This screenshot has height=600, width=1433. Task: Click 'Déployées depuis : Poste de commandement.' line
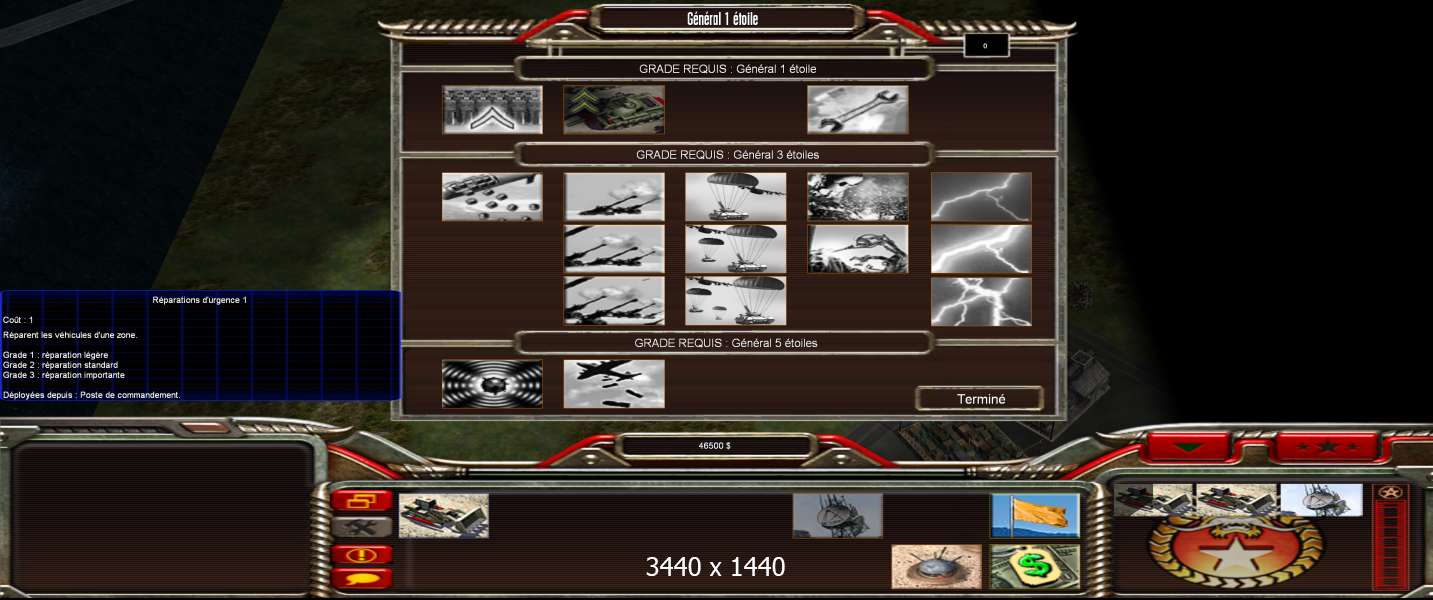92,395
